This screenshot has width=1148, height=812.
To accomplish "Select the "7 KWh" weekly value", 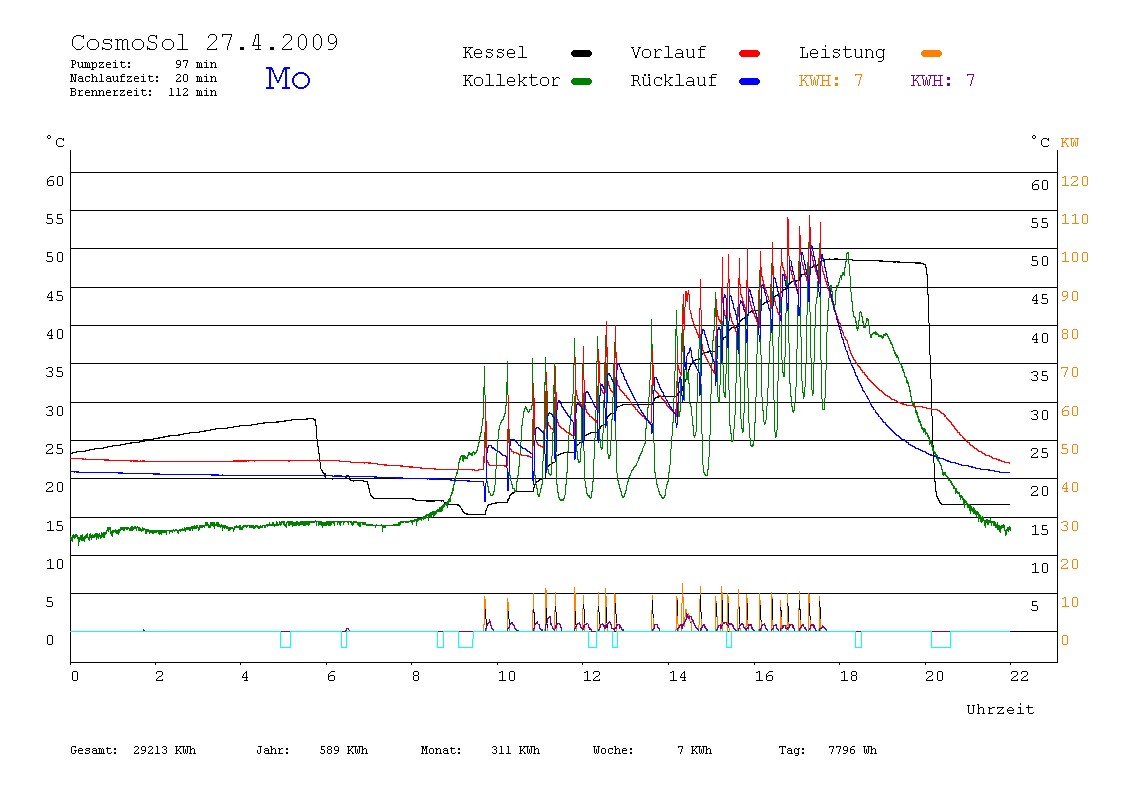I will 695,750.
